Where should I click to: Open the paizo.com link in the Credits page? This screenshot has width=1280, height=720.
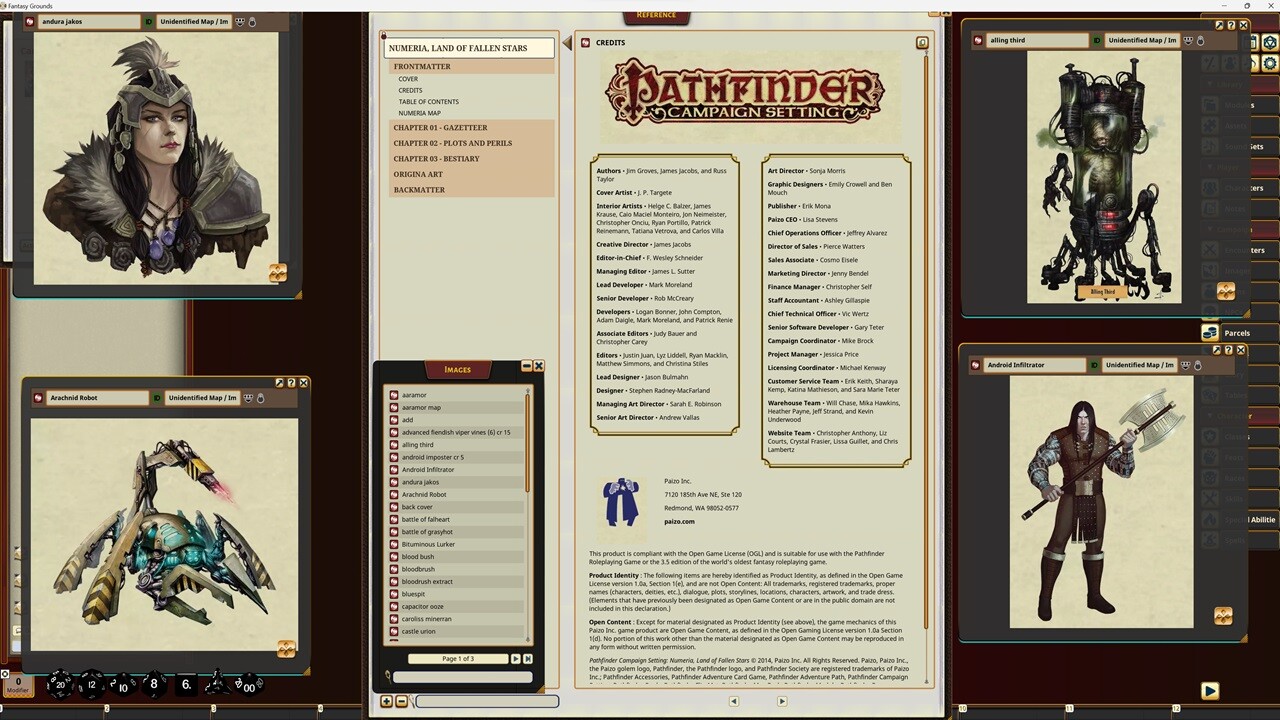click(679, 521)
